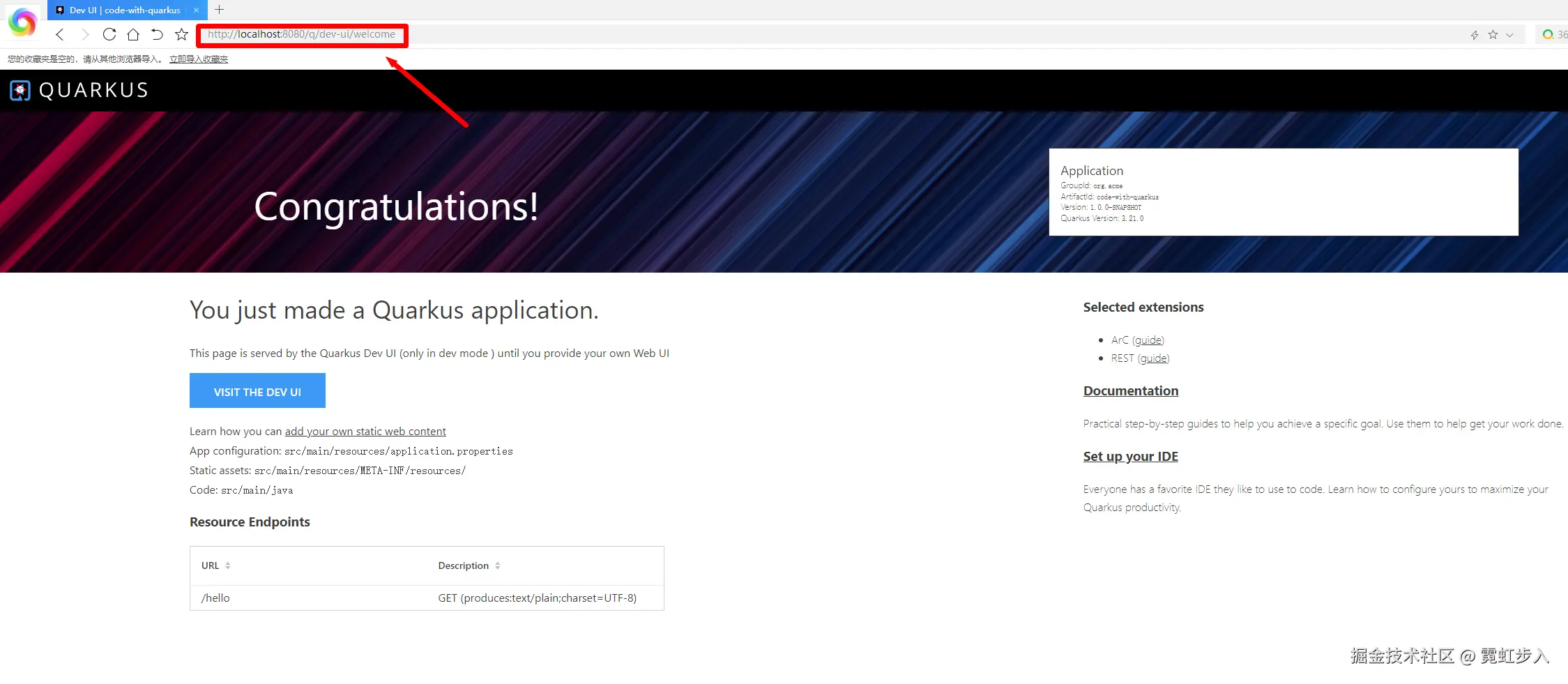
Task: Sort the table by Description column arrows
Action: (498, 565)
